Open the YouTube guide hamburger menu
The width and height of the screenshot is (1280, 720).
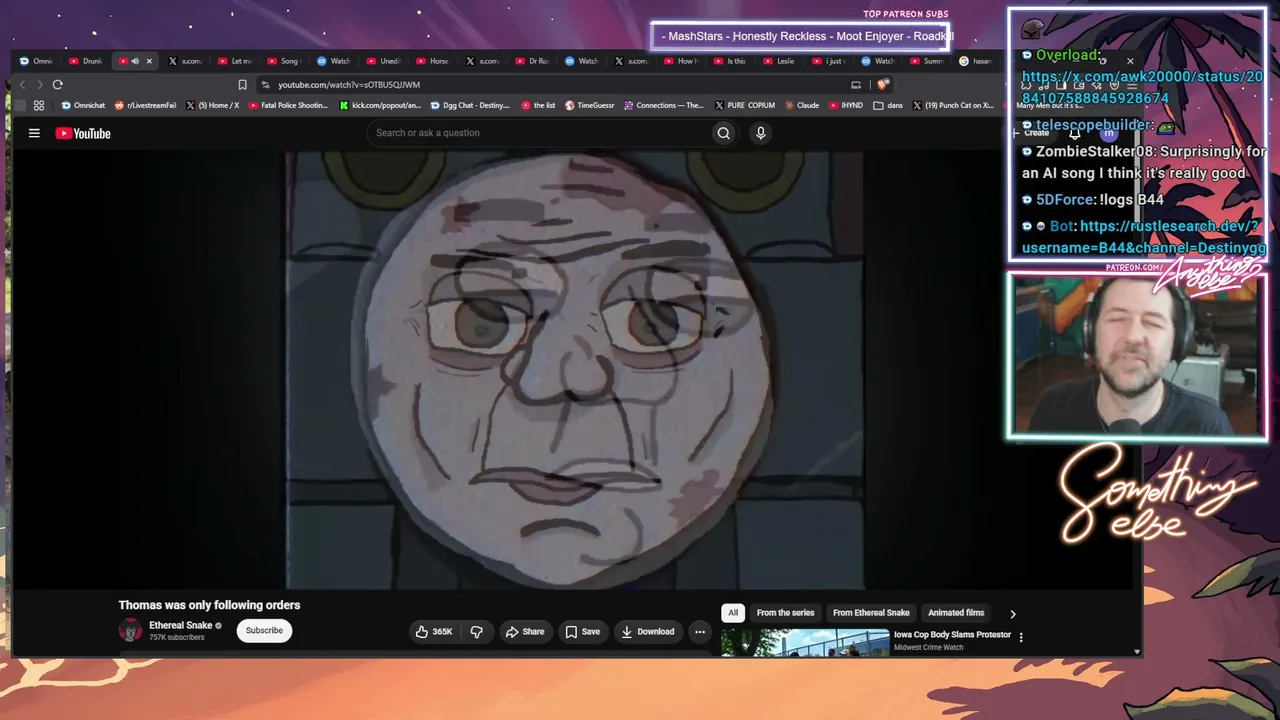point(34,133)
